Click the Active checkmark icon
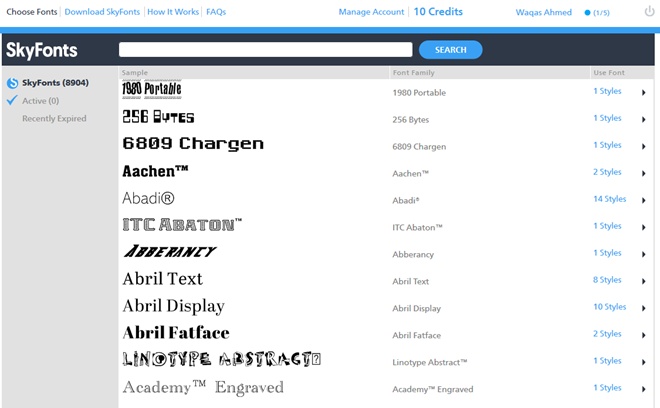Viewport: 660px width, 408px height. (12, 100)
